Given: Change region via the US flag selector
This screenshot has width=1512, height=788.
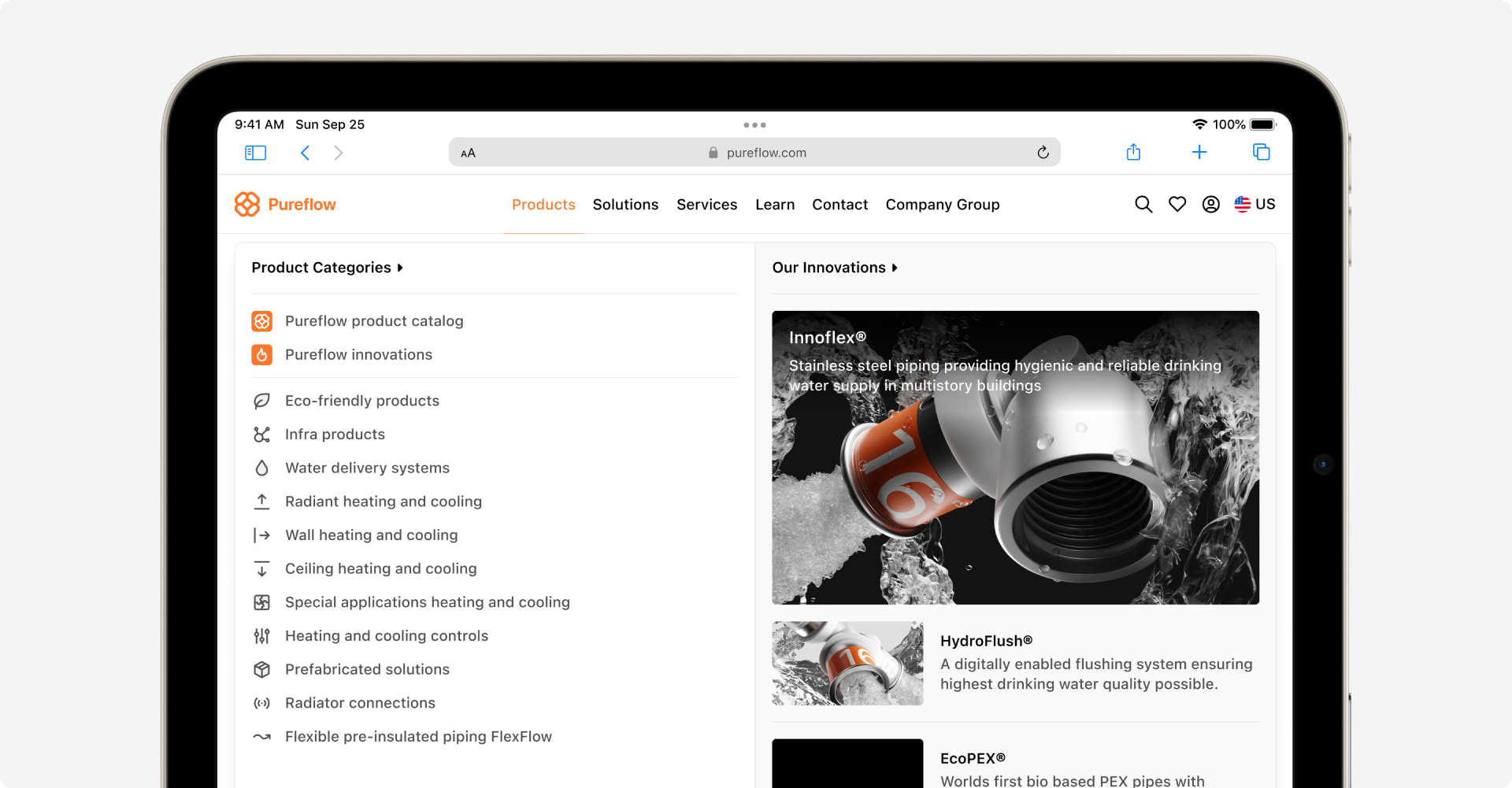Looking at the screenshot, I should [1254, 204].
